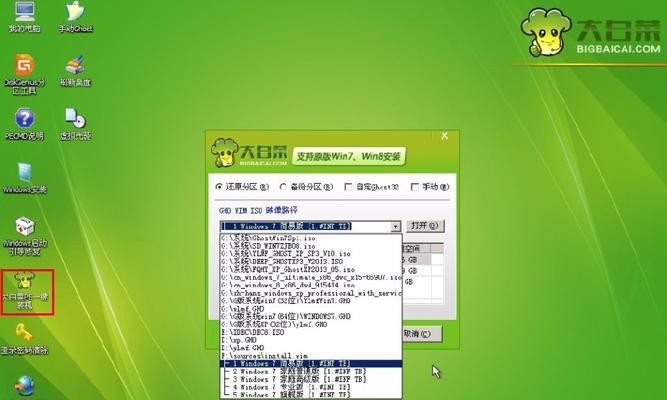Launch the 手动Ghost desktop icon
This screenshot has width=667, height=400.
75,16
